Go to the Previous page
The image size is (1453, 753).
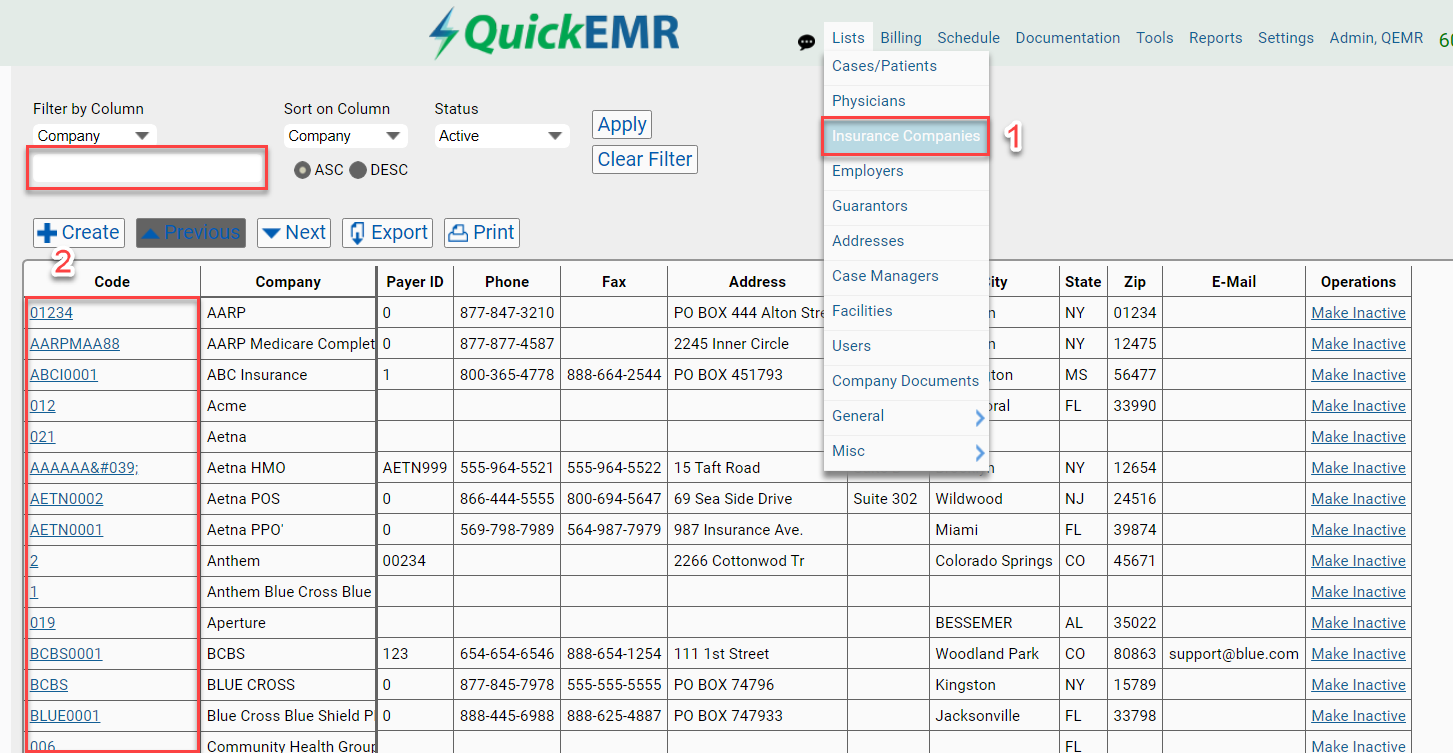[x=191, y=233]
